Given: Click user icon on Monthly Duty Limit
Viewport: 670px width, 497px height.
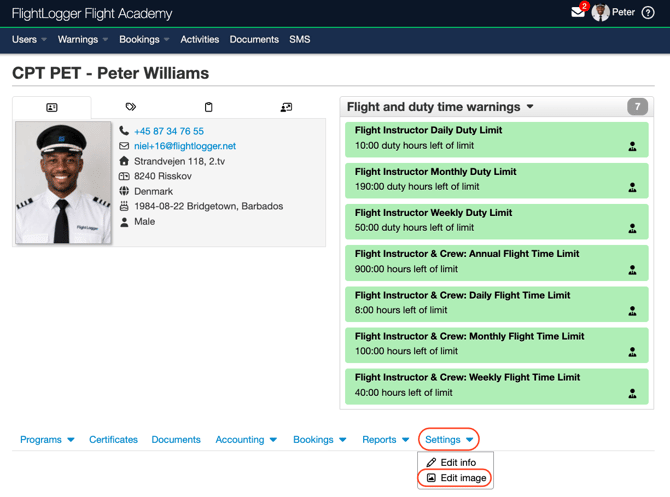Looking at the screenshot, I should tap(632, 188).
